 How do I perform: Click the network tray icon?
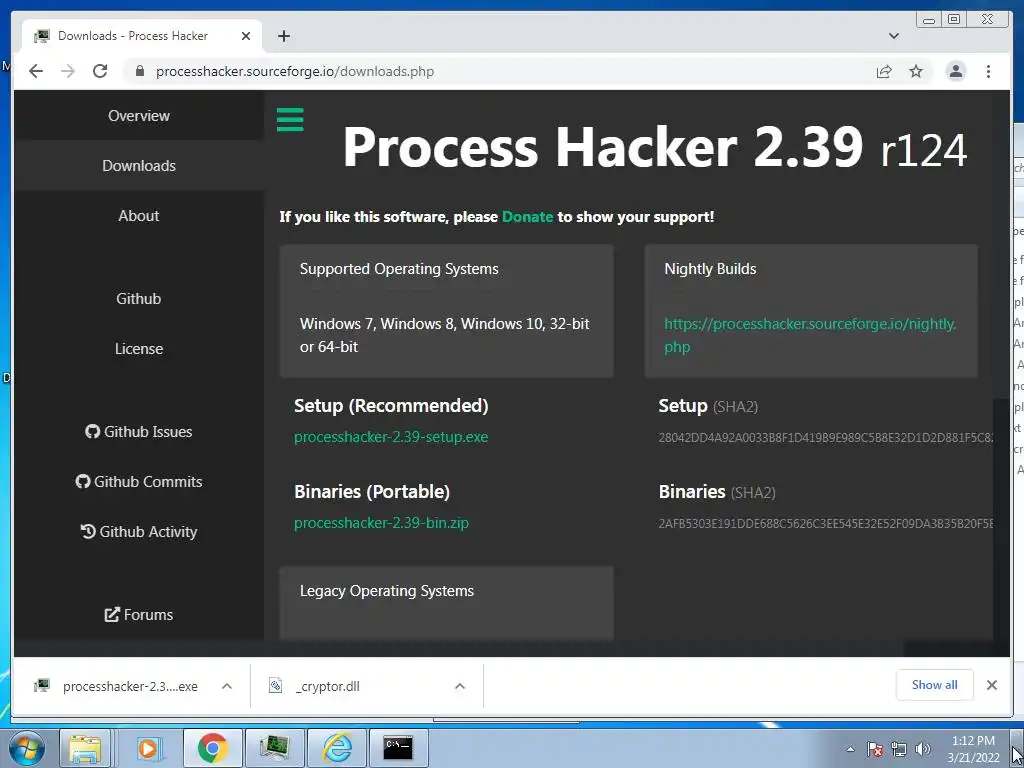[x=899, y=749]
